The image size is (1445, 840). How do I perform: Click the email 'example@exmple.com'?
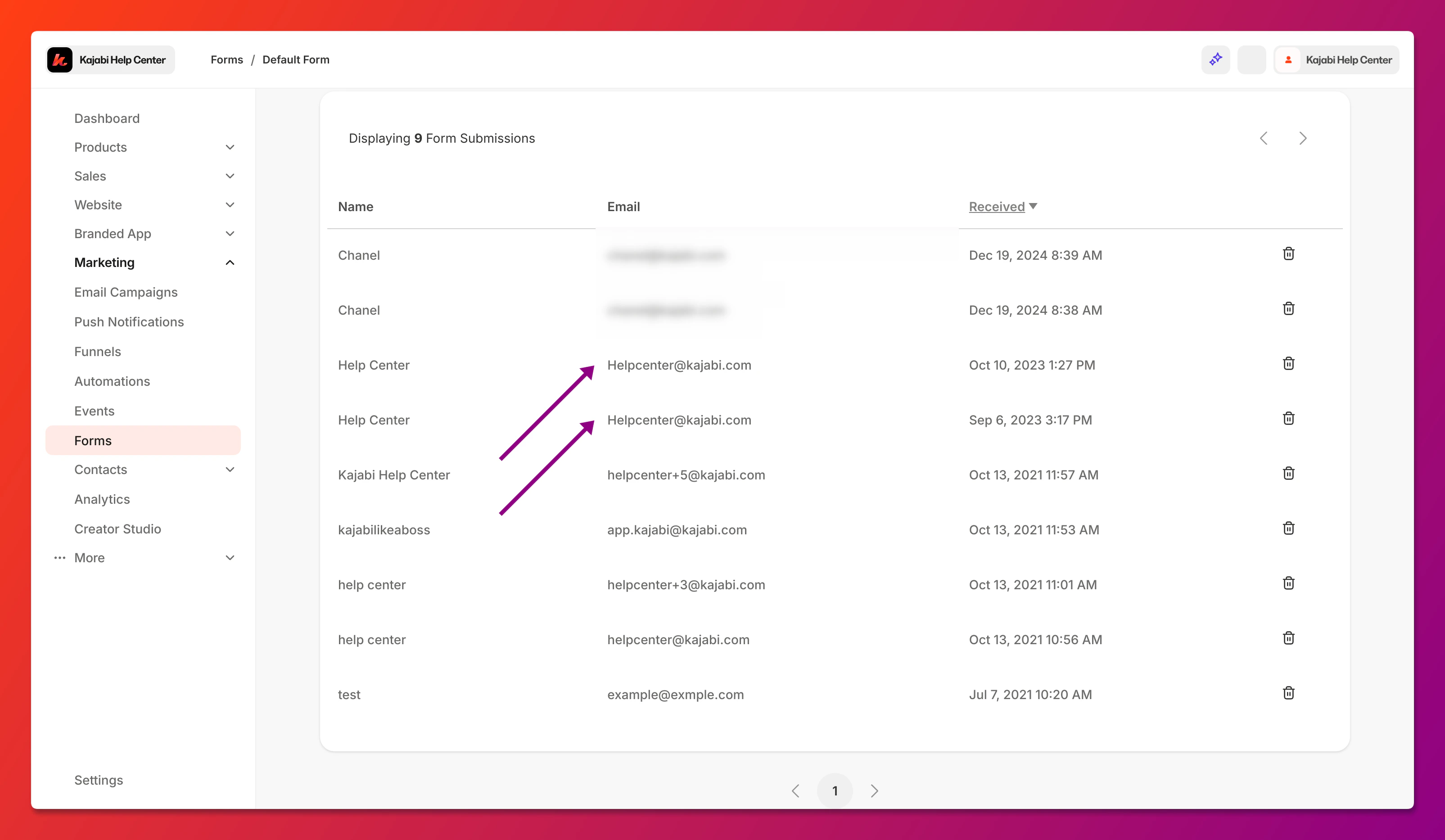(676, 694)
